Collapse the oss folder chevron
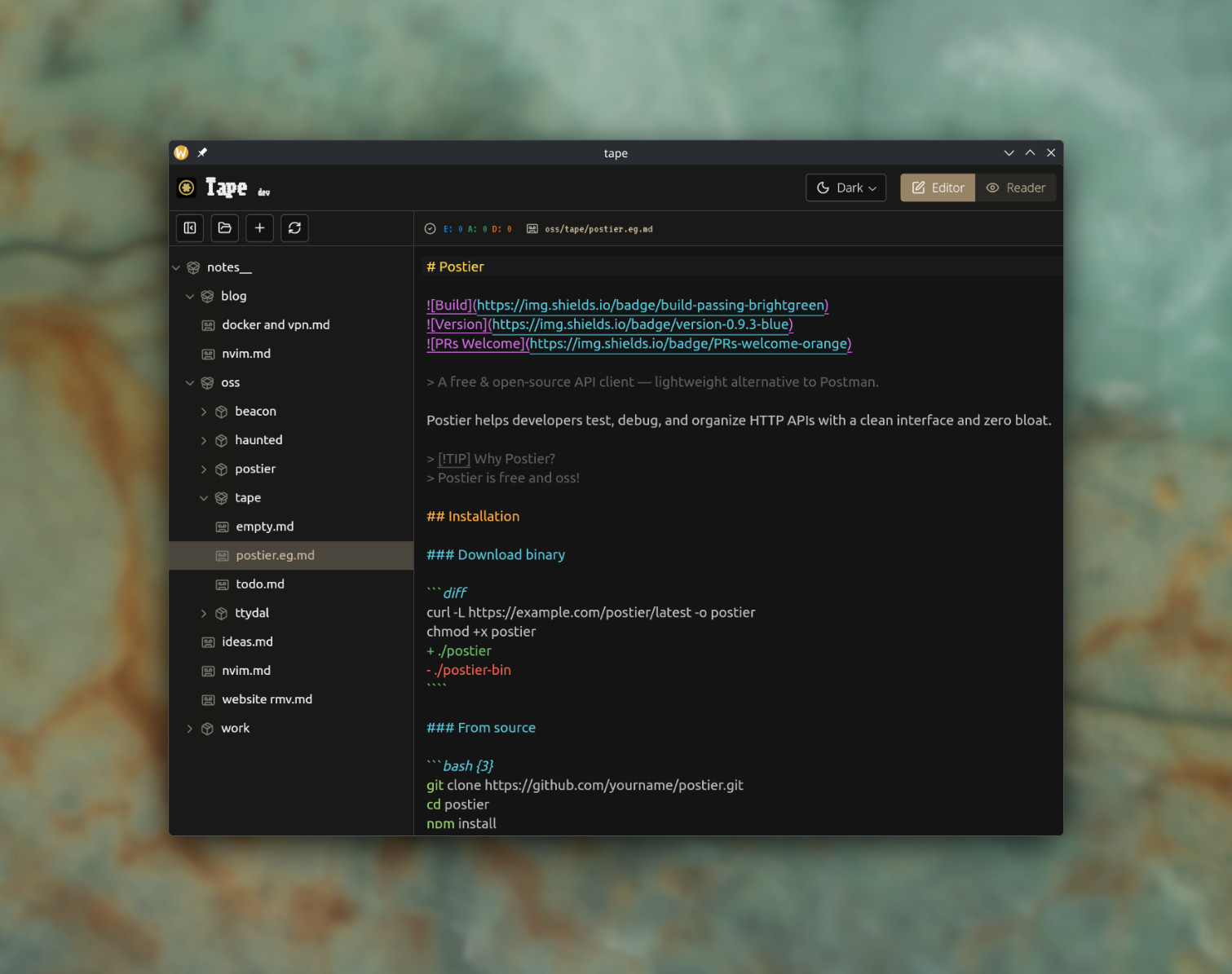 click(x=190, y=383)
